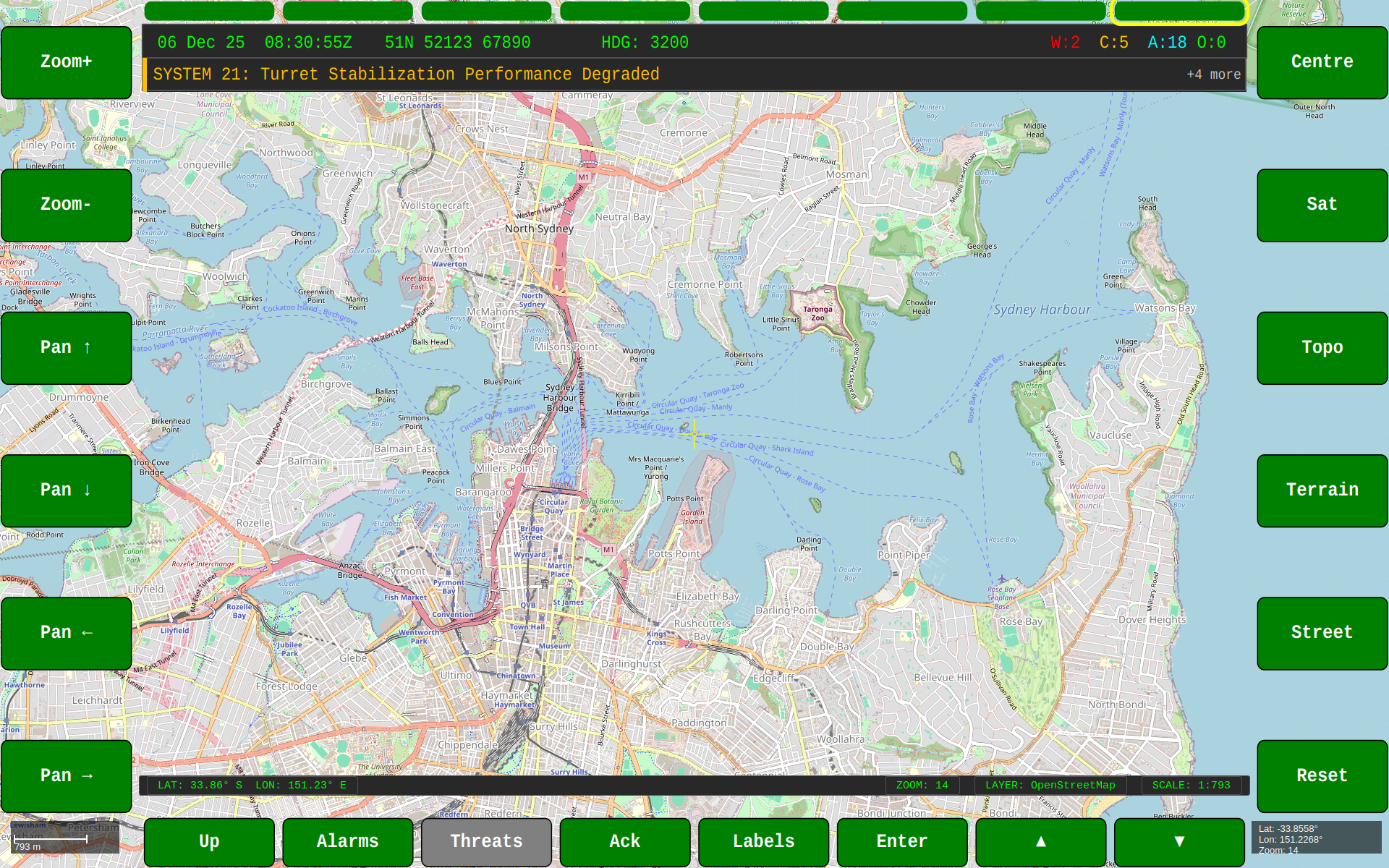
Task: Select the Street map layer
Action: pyautogui.click(x=1322, y=633)
